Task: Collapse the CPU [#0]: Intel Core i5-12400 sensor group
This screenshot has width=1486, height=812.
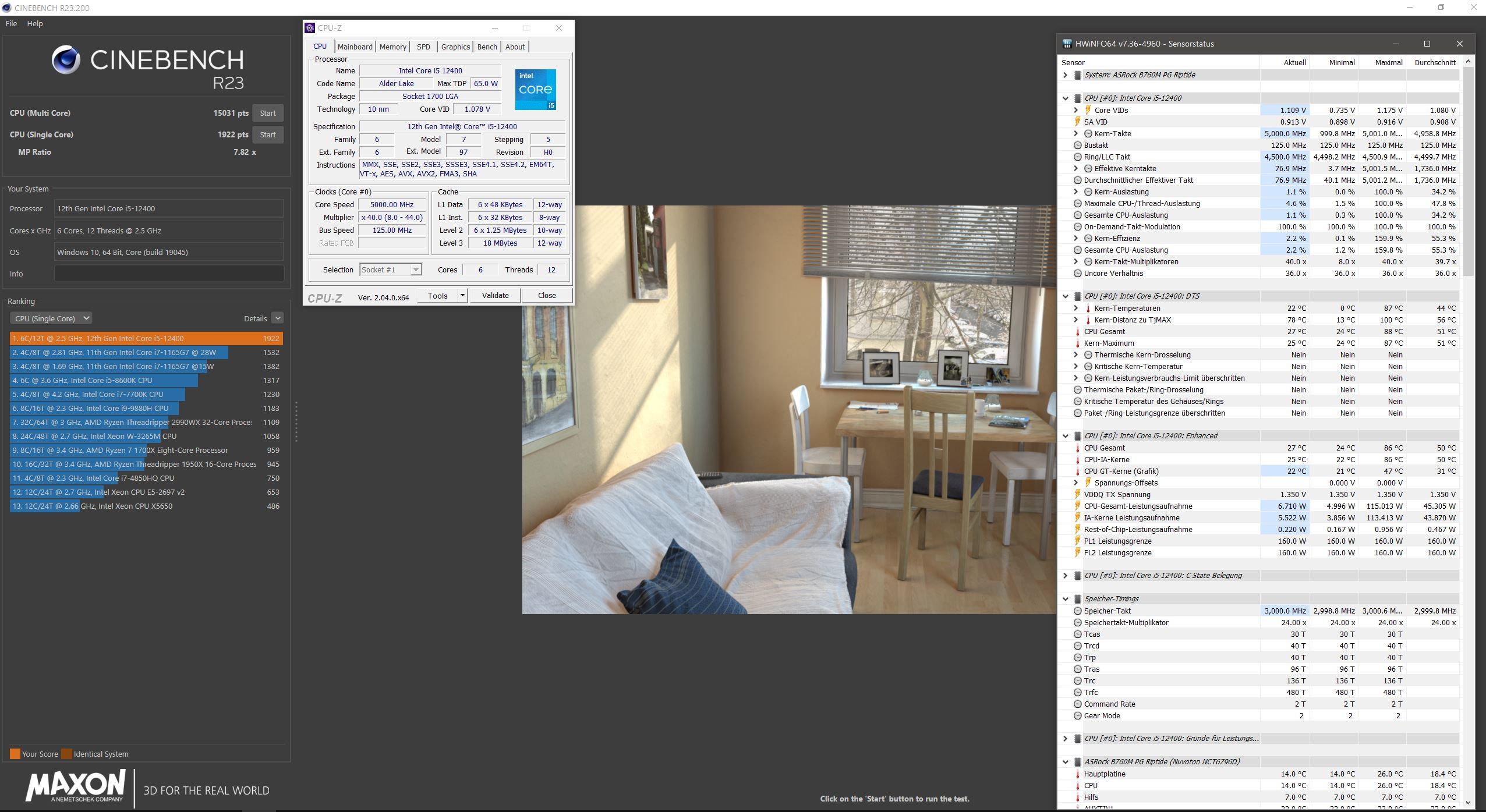Action: [1065, 98]
